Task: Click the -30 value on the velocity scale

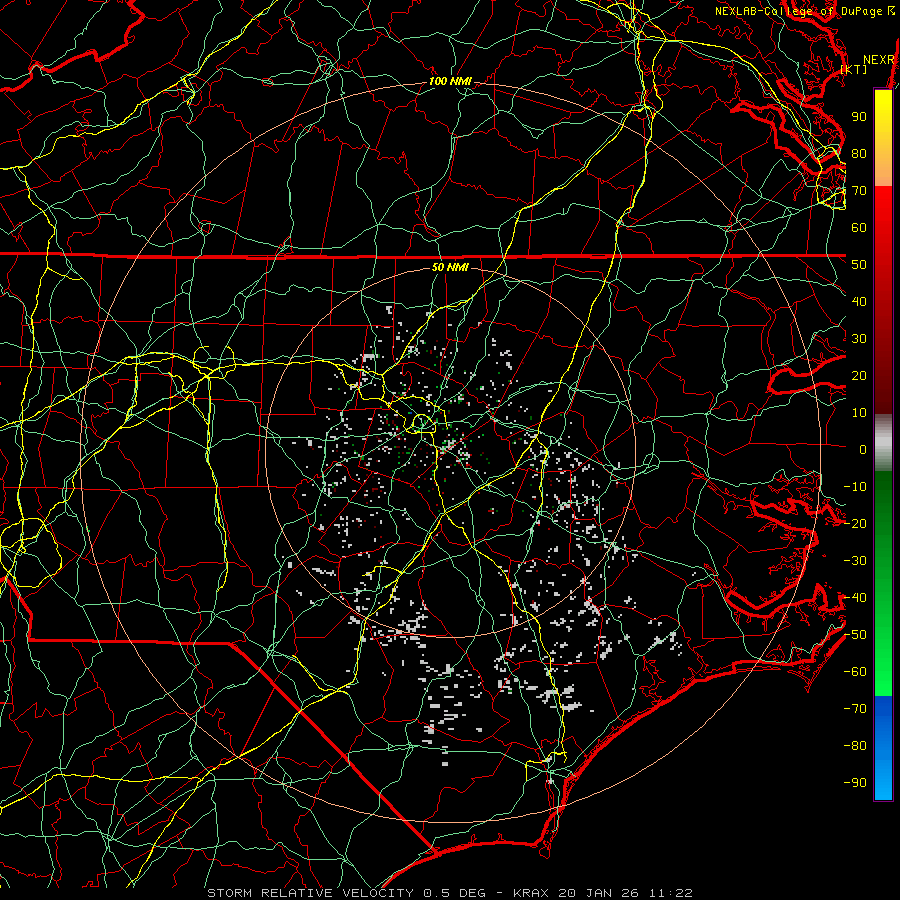Action: click(x=855, y=561)
